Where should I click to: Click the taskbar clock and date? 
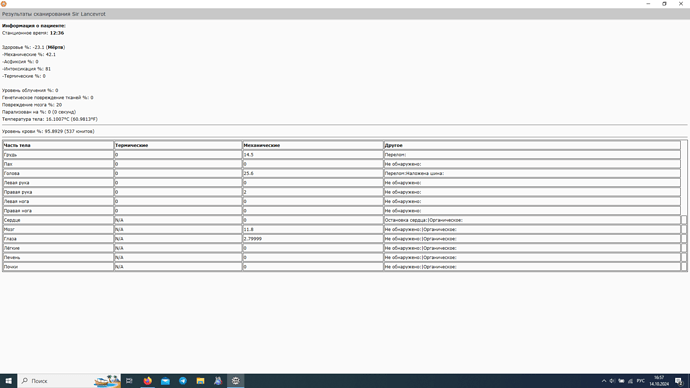[x=659, y=381]
